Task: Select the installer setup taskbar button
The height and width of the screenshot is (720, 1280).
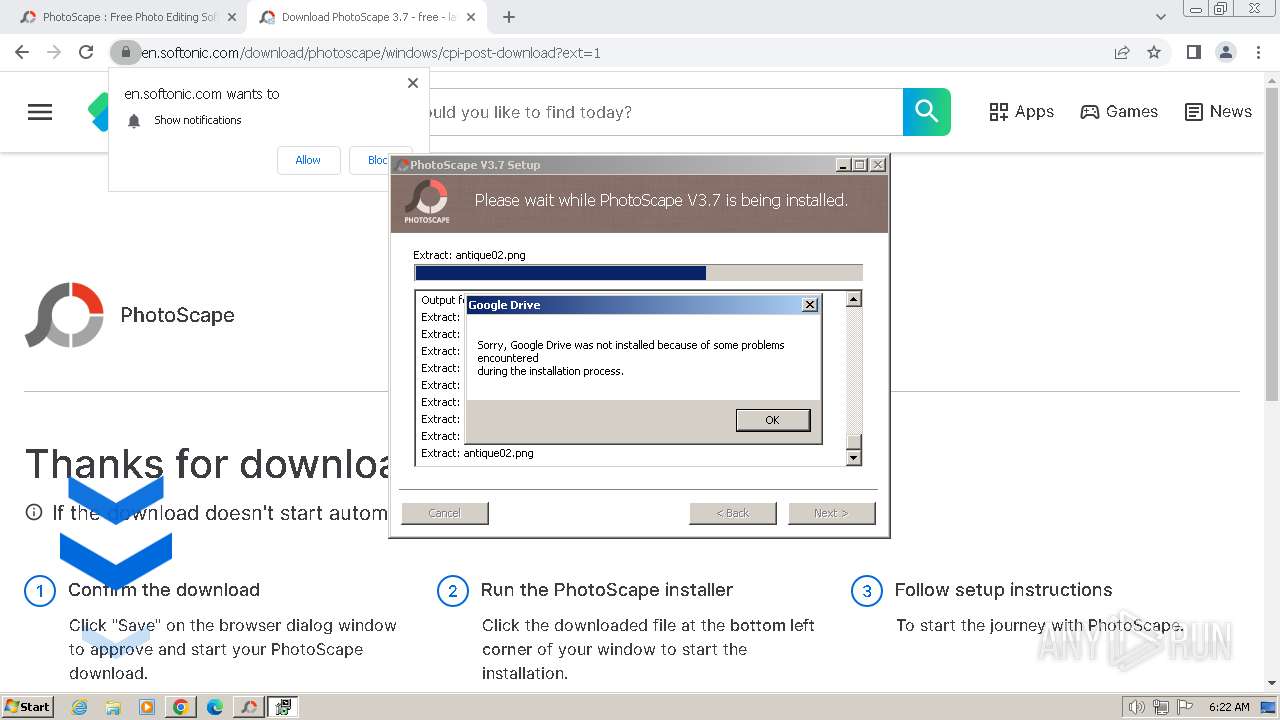Action: (x=283, y=707)
